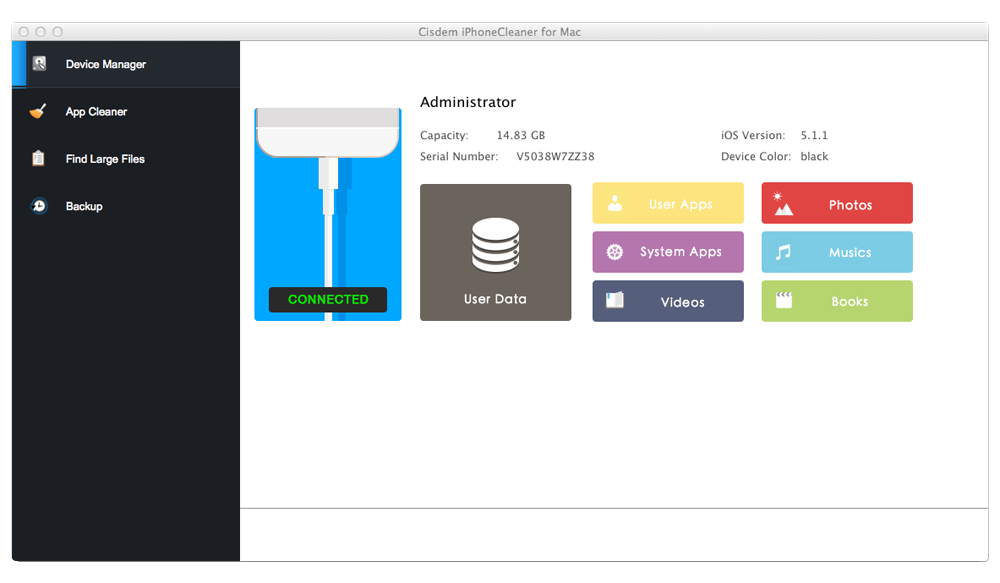This screenshot has width=1000, height=583.
Task: Select the Administrator device name
Action: [x=467, y=102]
